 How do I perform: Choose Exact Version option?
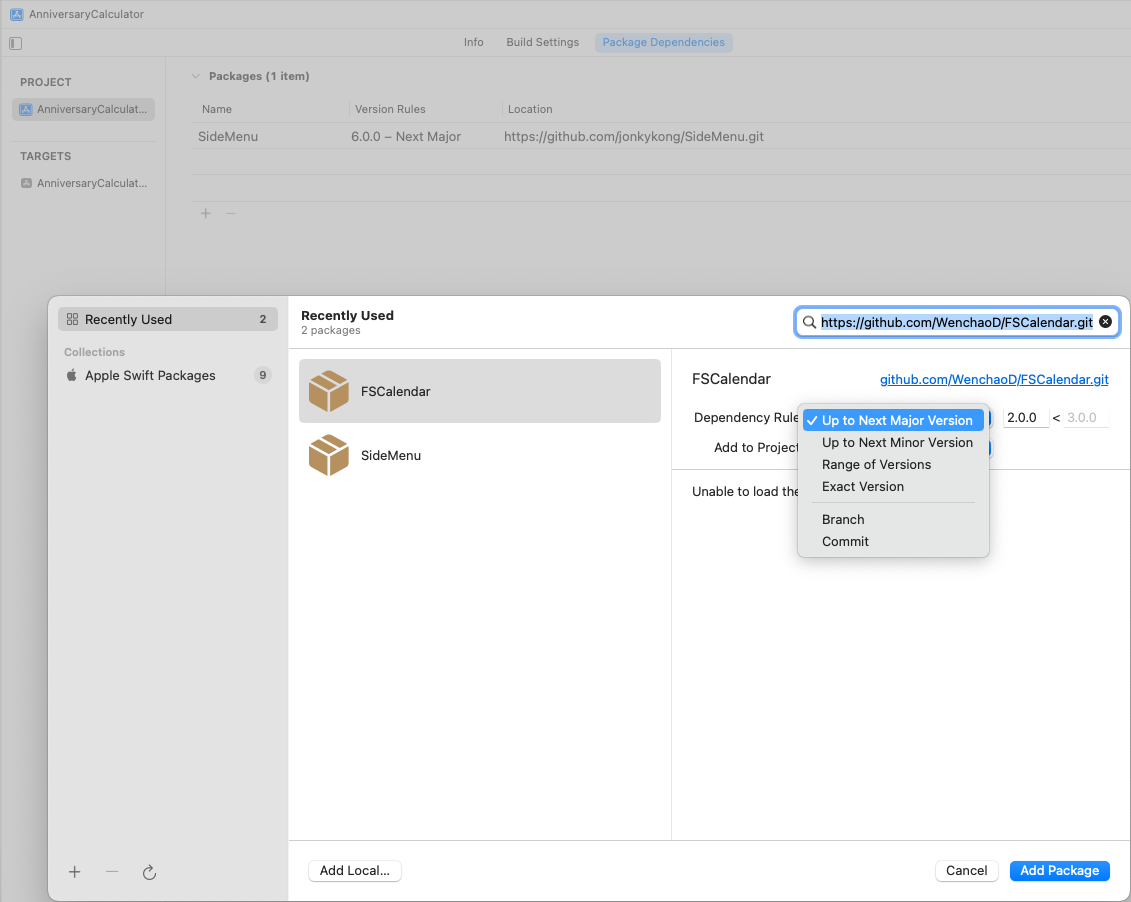tap(893, 487)
